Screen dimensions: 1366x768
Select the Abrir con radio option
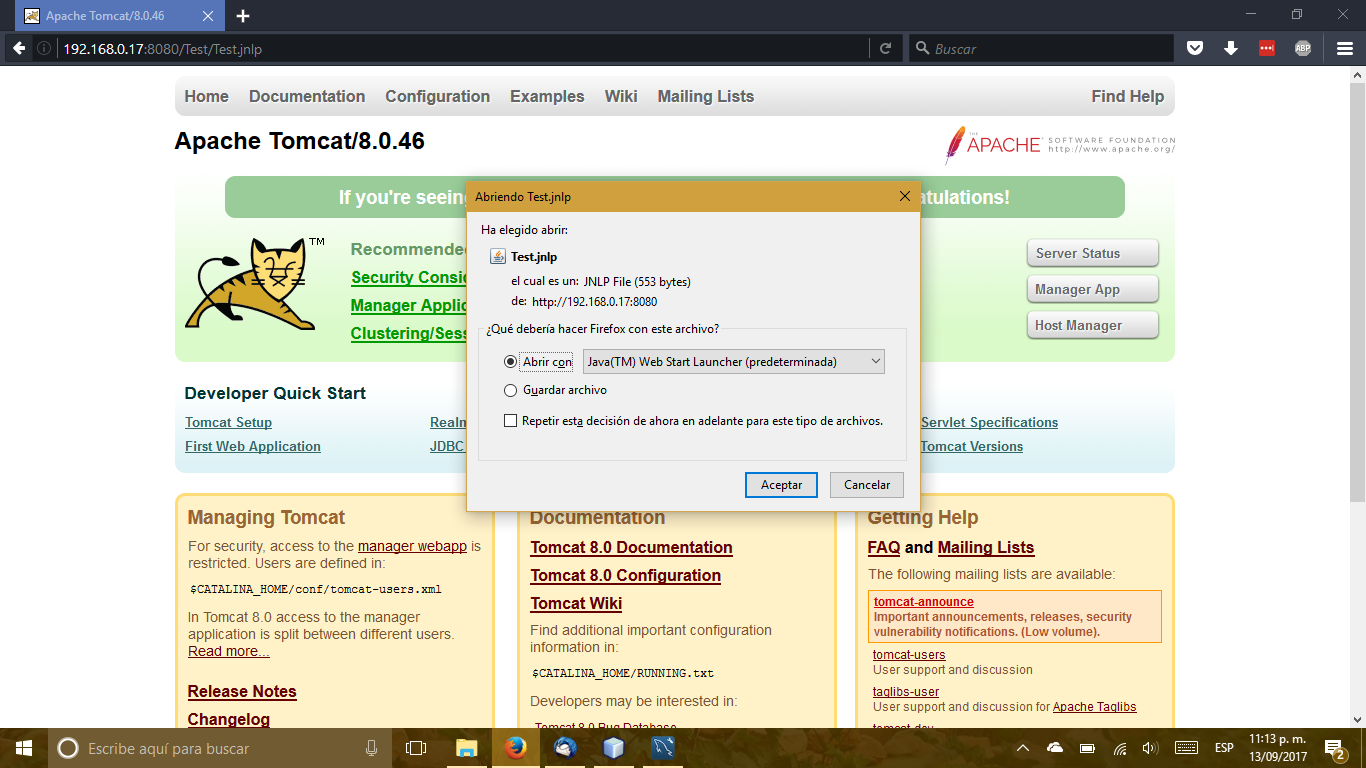(x=510, y=361)
